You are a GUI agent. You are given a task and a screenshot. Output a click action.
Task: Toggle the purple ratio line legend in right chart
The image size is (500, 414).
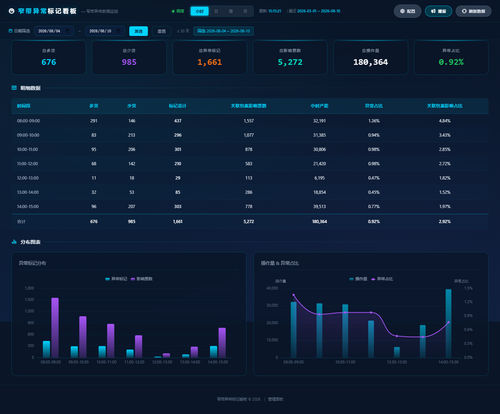coord(382,279)
